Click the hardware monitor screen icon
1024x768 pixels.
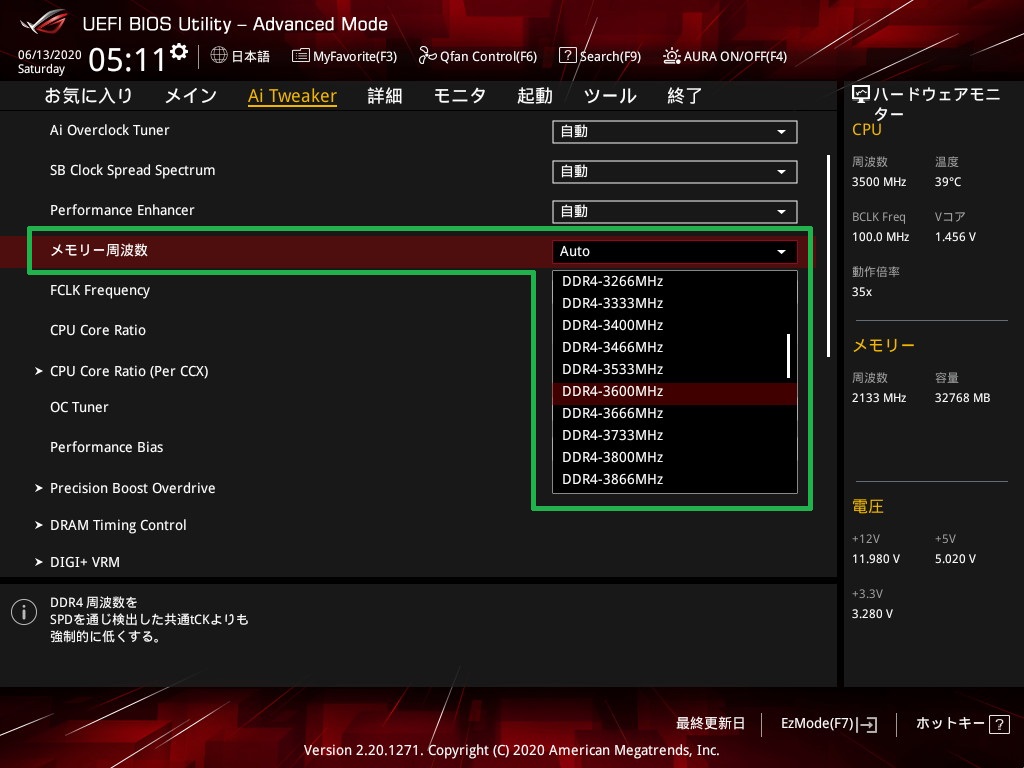(x=861, y=95)
